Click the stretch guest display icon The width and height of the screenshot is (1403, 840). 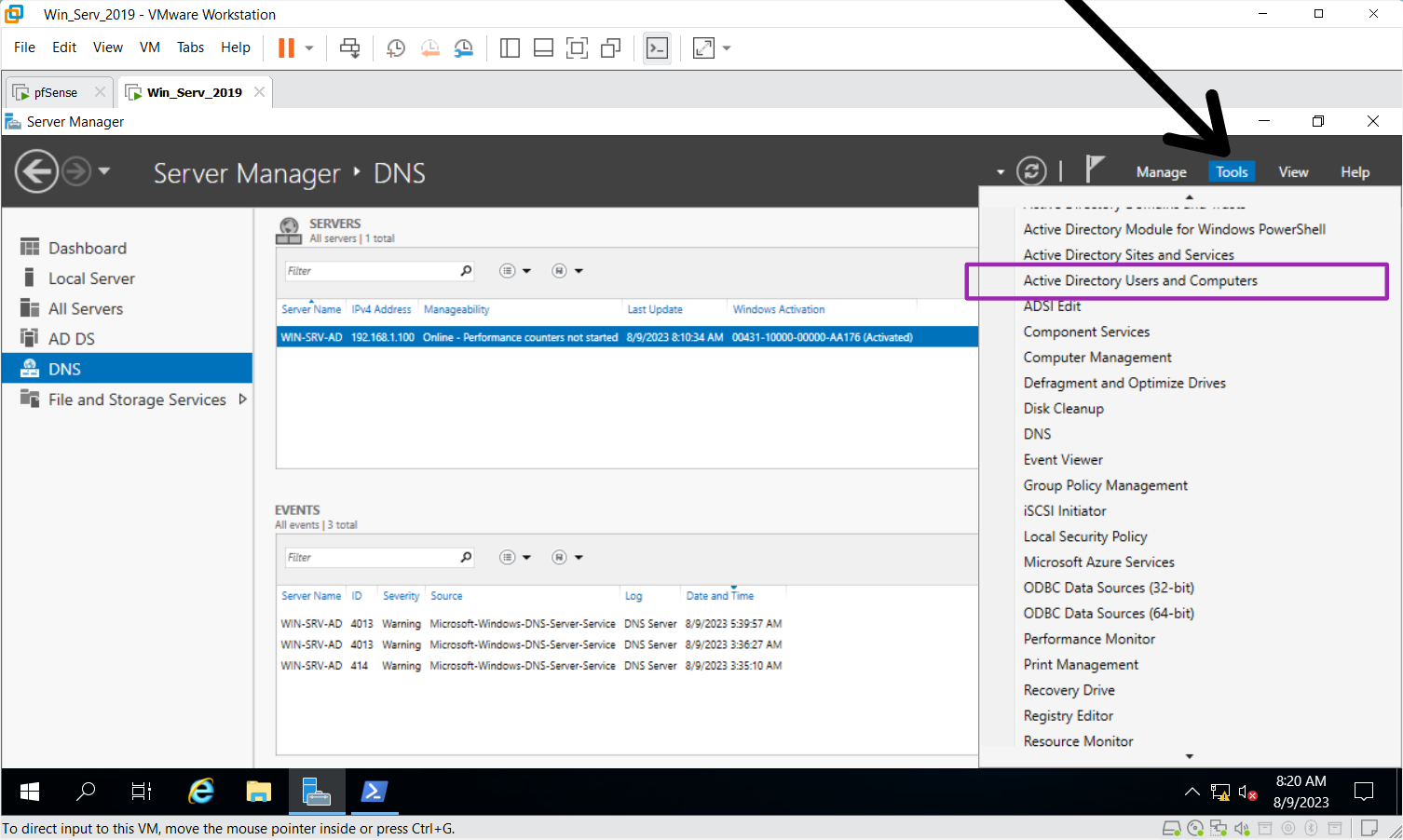[x=703, y=47]
